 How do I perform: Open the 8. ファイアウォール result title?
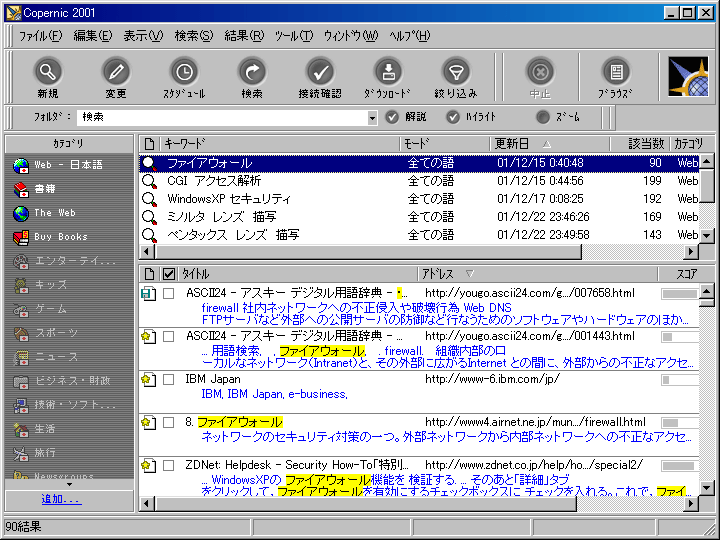[234, 422]
